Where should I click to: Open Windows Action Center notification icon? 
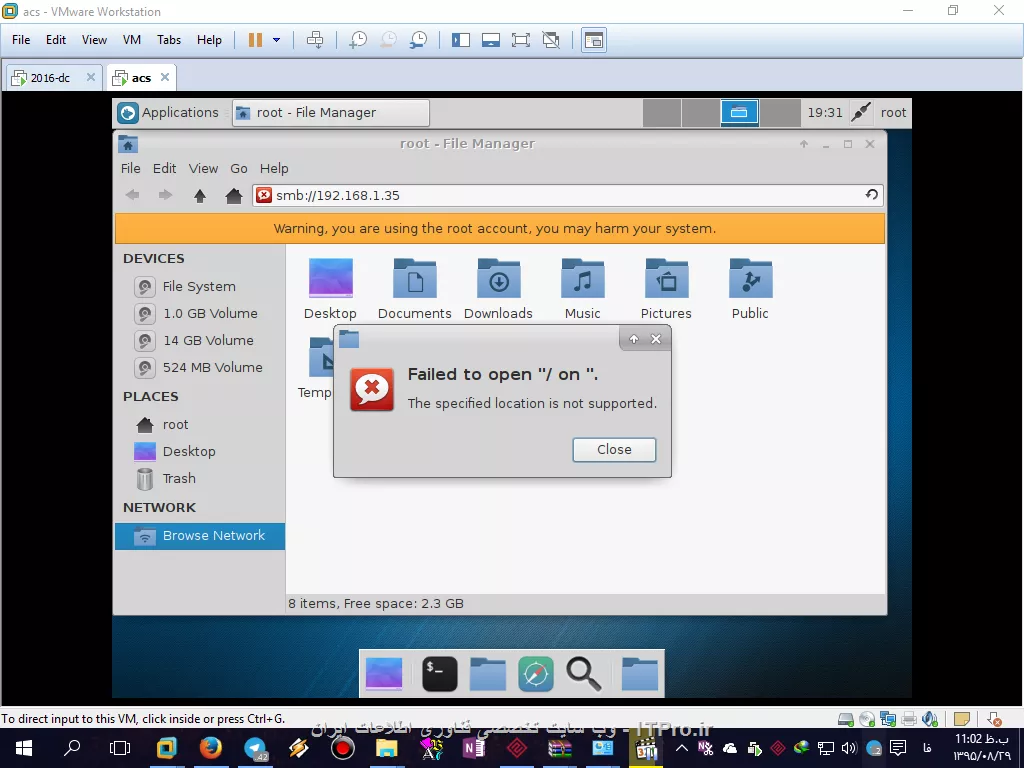coord(898,748)
